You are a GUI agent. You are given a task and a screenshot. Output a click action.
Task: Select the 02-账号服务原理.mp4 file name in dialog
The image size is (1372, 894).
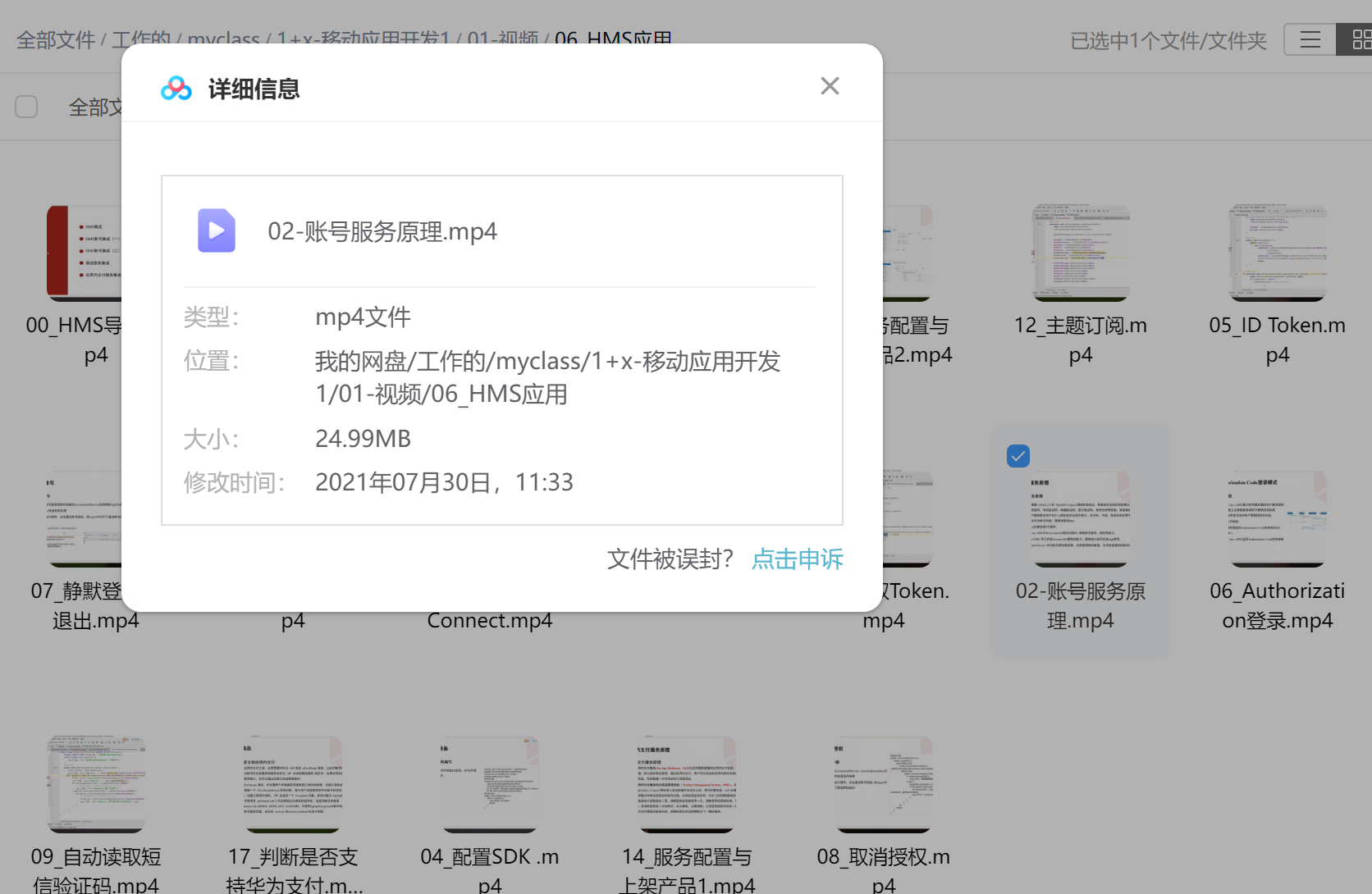coord(382,231)
